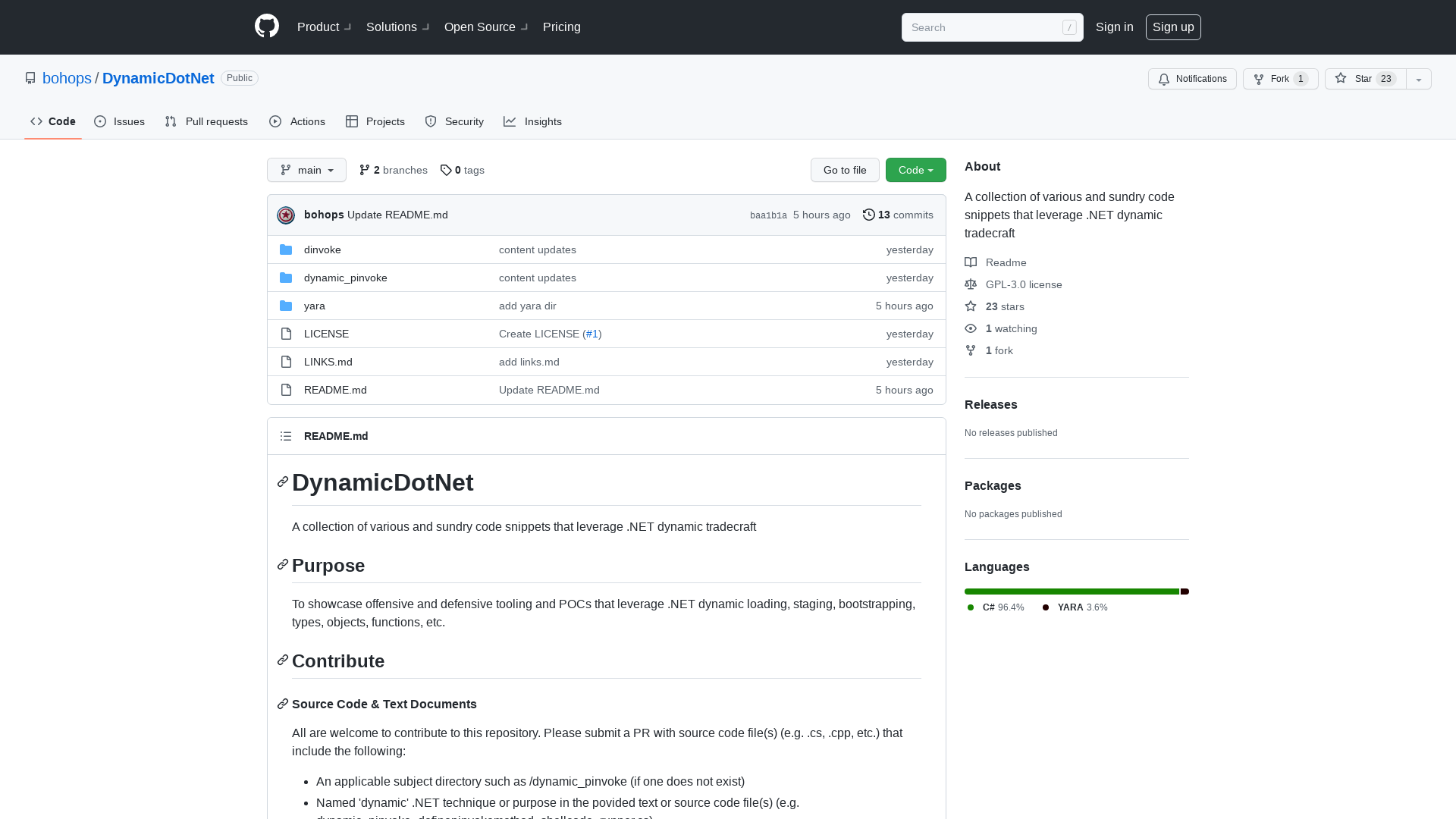
Task: Click the commit history clock icon
Action: point(869,215)
